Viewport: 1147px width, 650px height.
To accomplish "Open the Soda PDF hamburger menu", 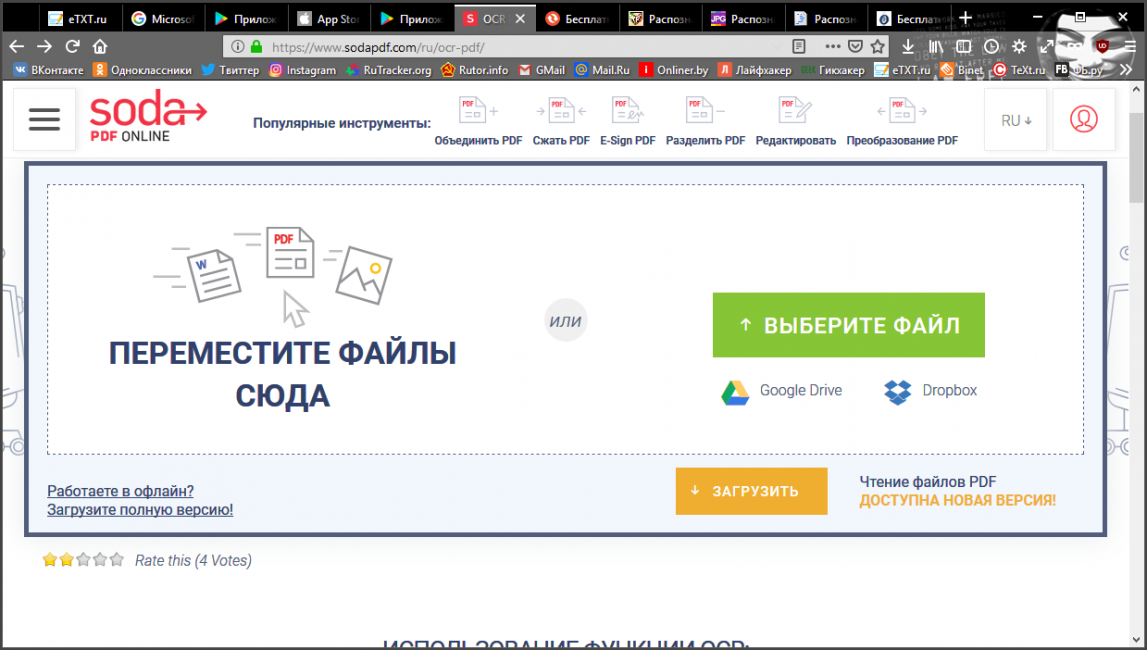I will [x=44, y=120].
